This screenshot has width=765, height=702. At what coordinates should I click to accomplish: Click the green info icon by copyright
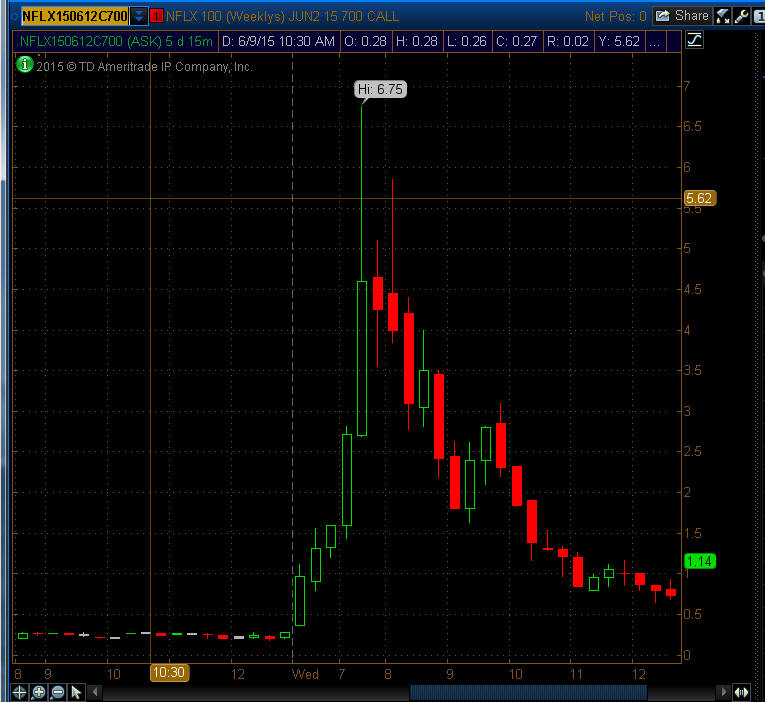tap(26, 66)
